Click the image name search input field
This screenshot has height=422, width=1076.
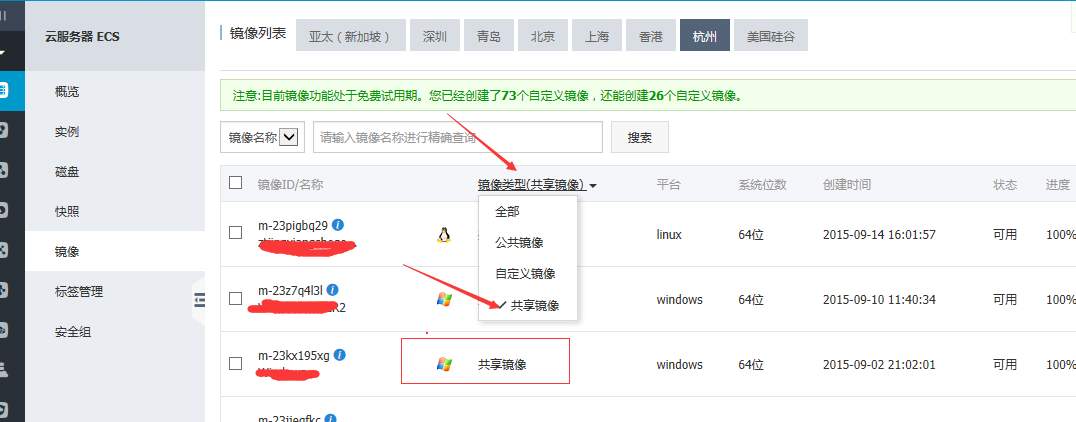click(x=457, y=137)
